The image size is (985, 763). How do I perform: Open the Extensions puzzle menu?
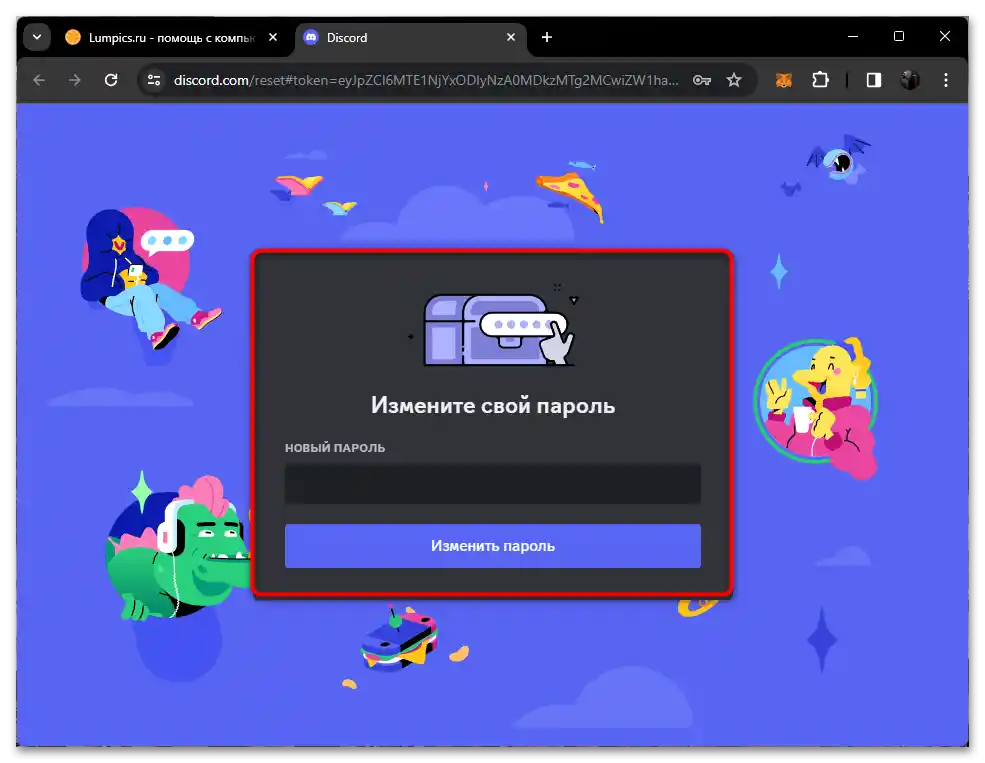[x=820, y=80]
